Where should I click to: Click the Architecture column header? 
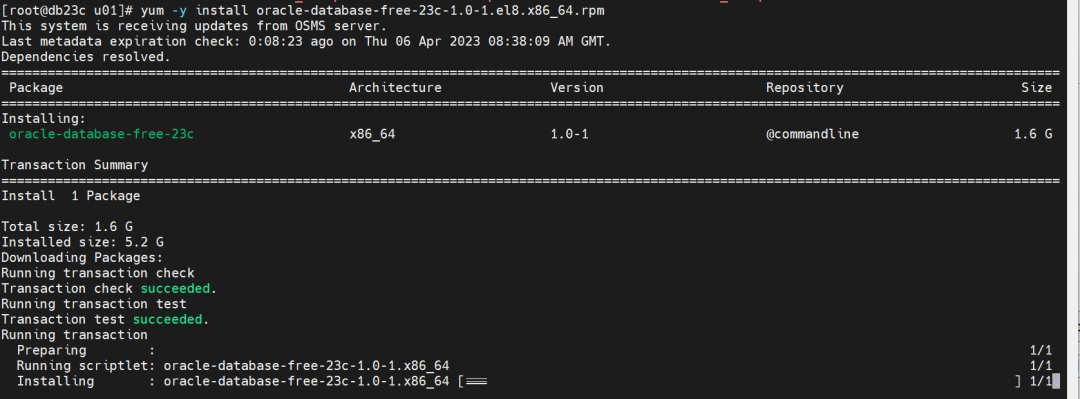tap(395, 88)
